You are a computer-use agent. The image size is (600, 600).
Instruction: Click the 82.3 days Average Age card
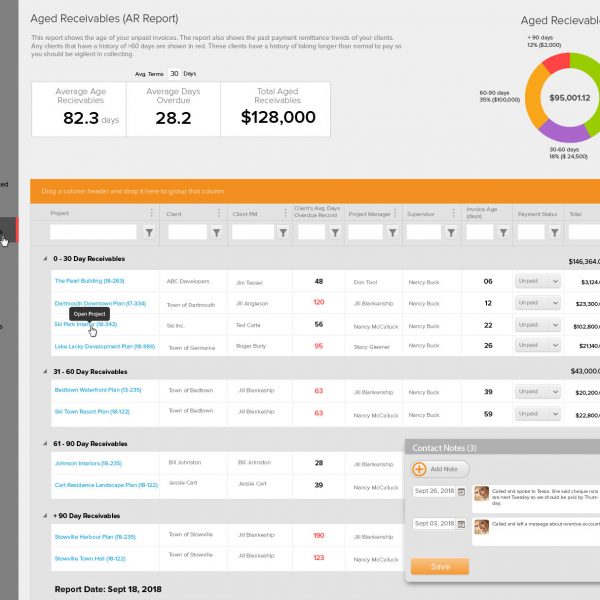click(x=79, y=109)
